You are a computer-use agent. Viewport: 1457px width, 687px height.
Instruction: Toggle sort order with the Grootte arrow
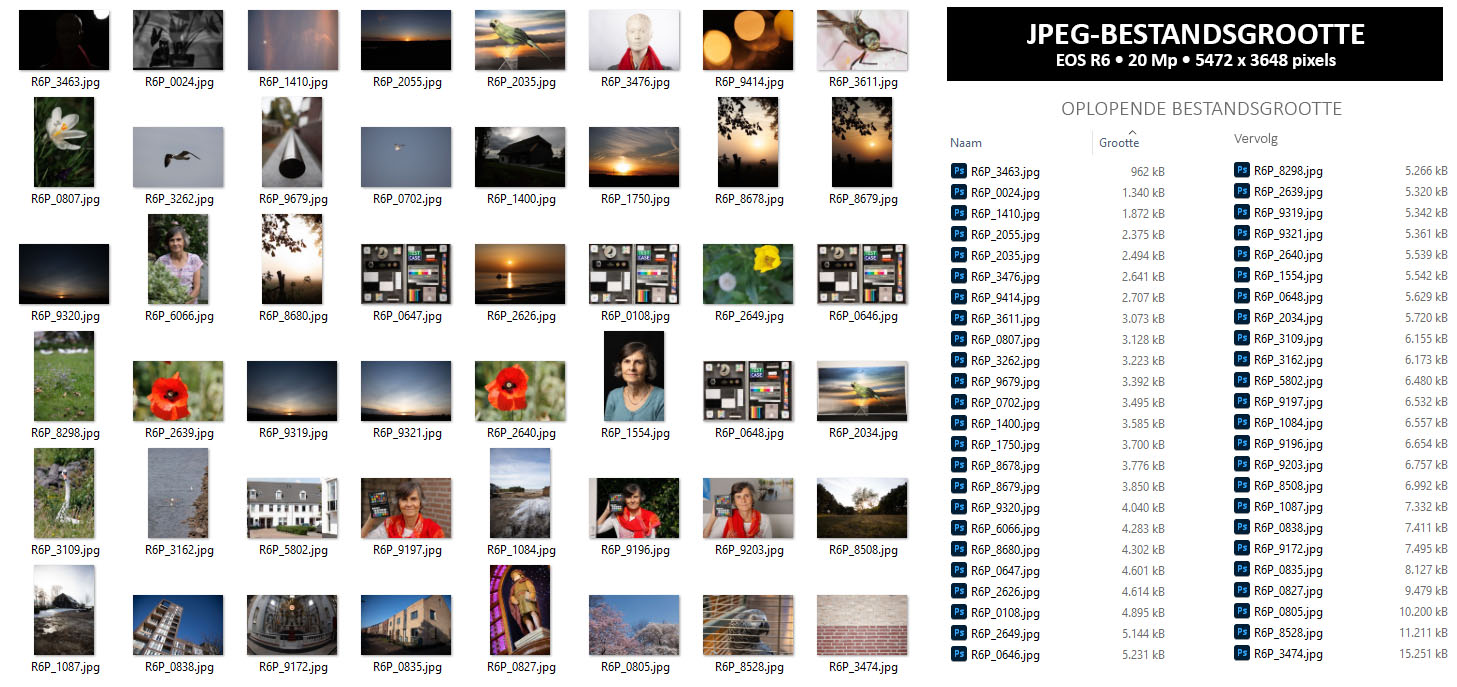click(1132, 131)
